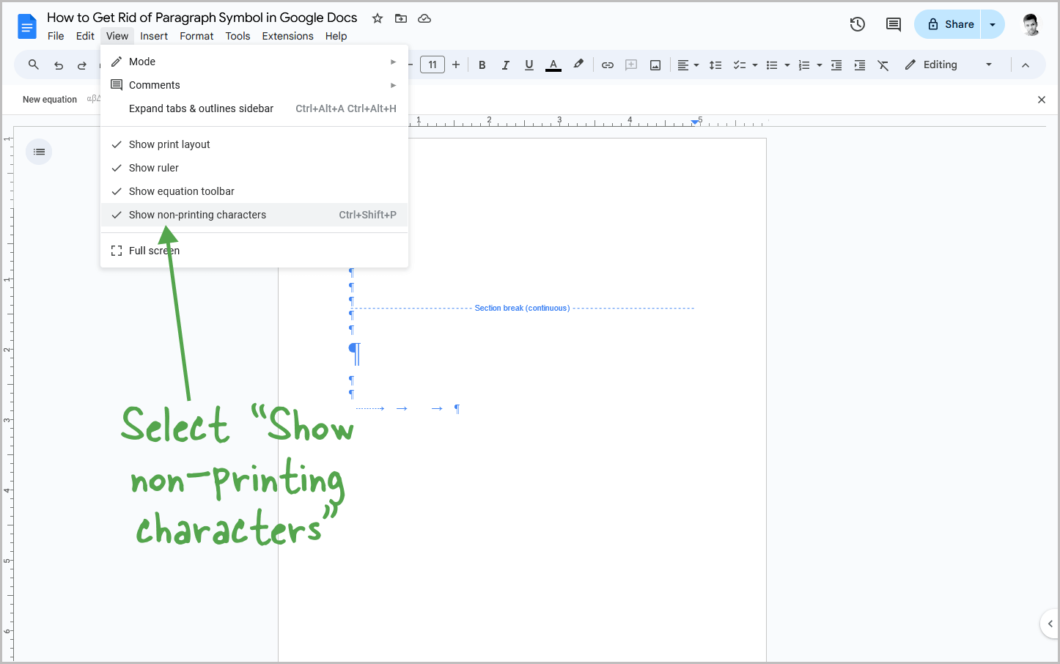The width and height of the screenshot is (1060, 664).
Task: Open Share options dropdown arrow
Action: (x=992, y=24)
